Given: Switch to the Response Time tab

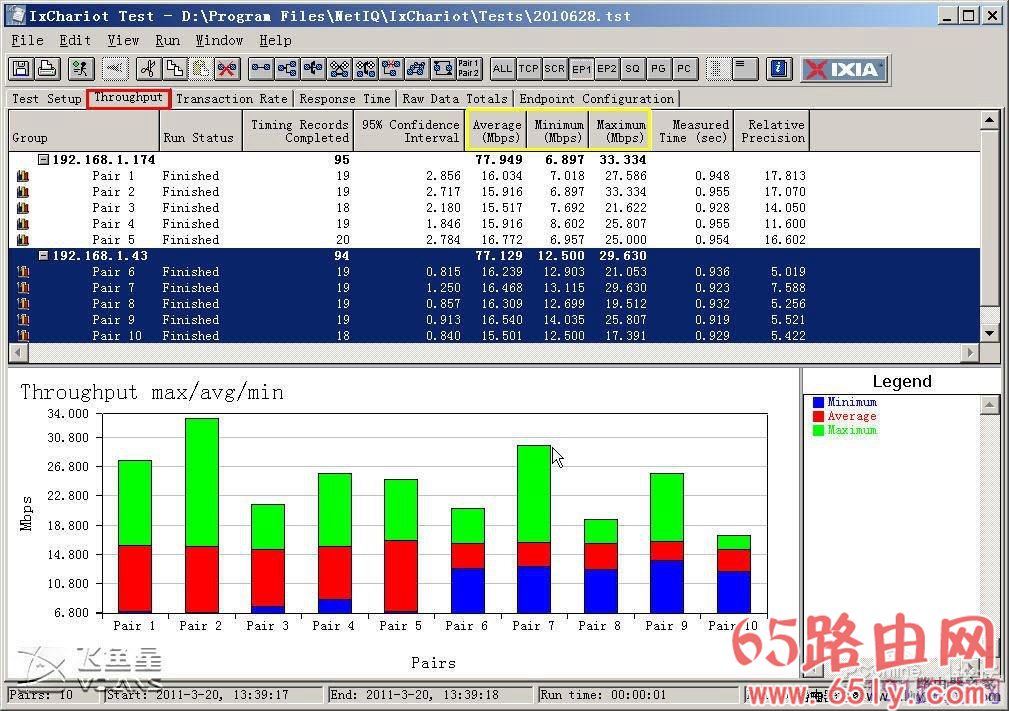Looking at the screenshot, I should [345, 98].
